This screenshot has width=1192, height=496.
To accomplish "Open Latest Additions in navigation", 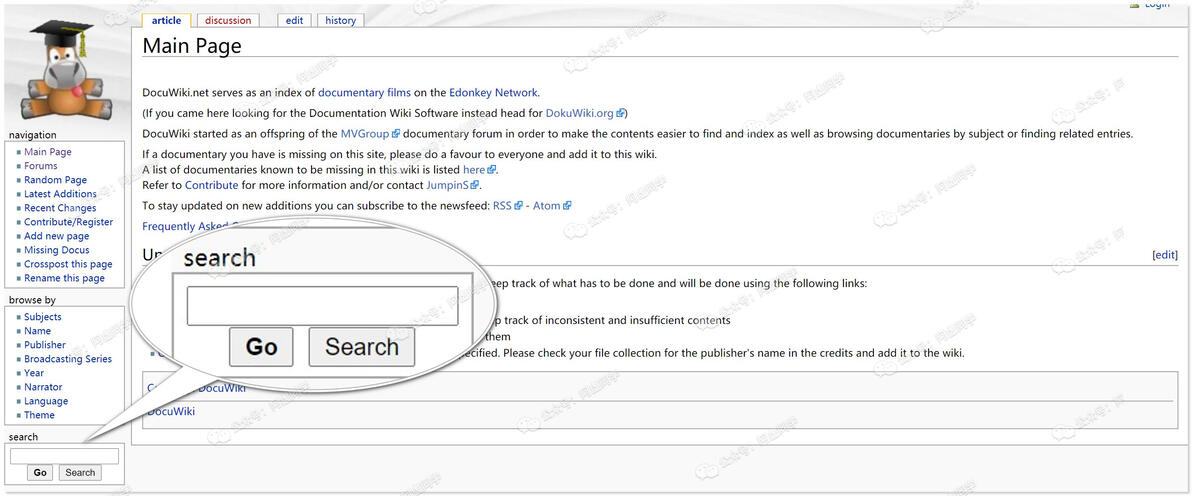I will 60,194.
